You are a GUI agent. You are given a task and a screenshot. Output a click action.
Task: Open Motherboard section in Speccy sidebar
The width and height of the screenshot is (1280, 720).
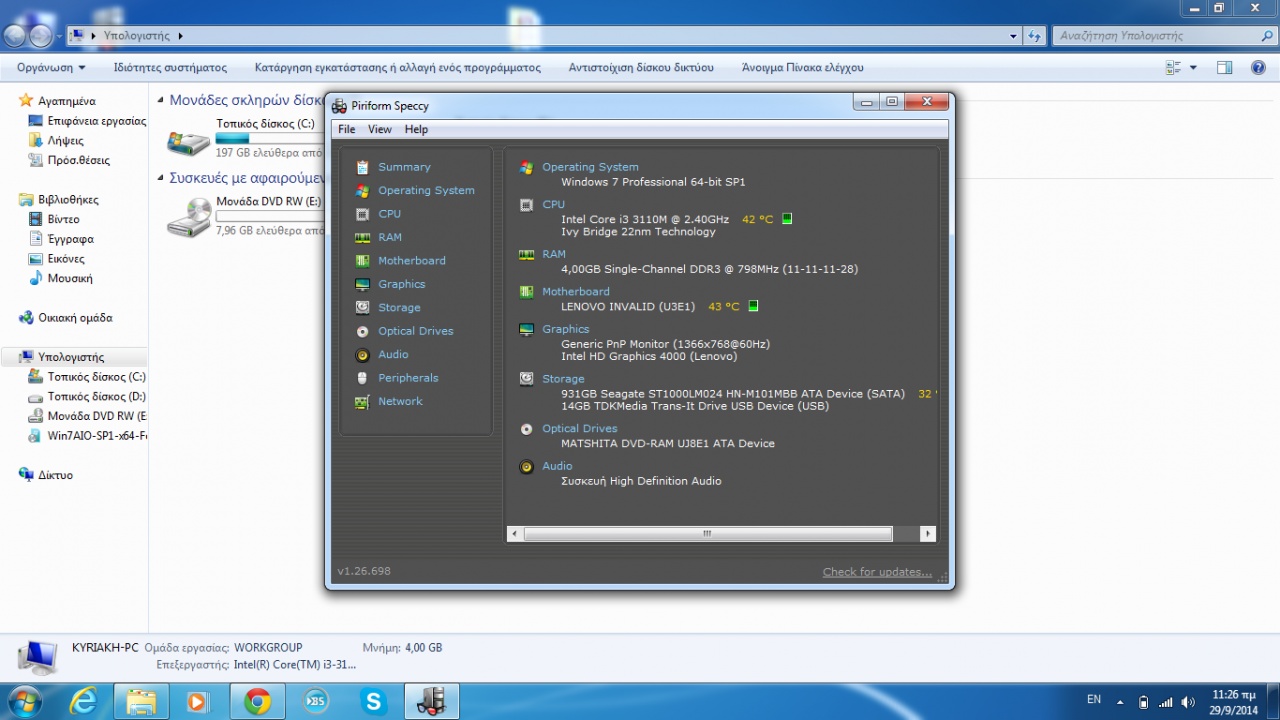(412, 260)
